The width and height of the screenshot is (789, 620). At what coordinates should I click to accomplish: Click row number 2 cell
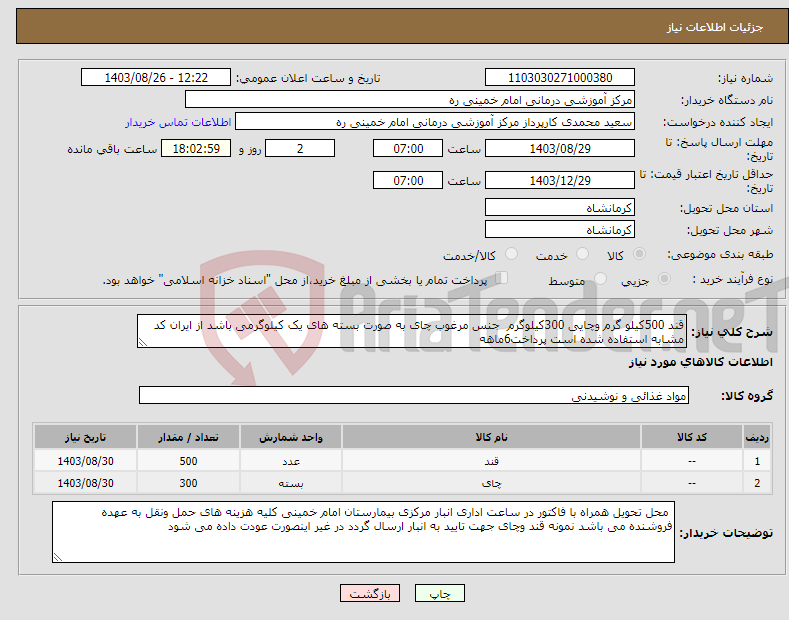[x=756, y=483]
